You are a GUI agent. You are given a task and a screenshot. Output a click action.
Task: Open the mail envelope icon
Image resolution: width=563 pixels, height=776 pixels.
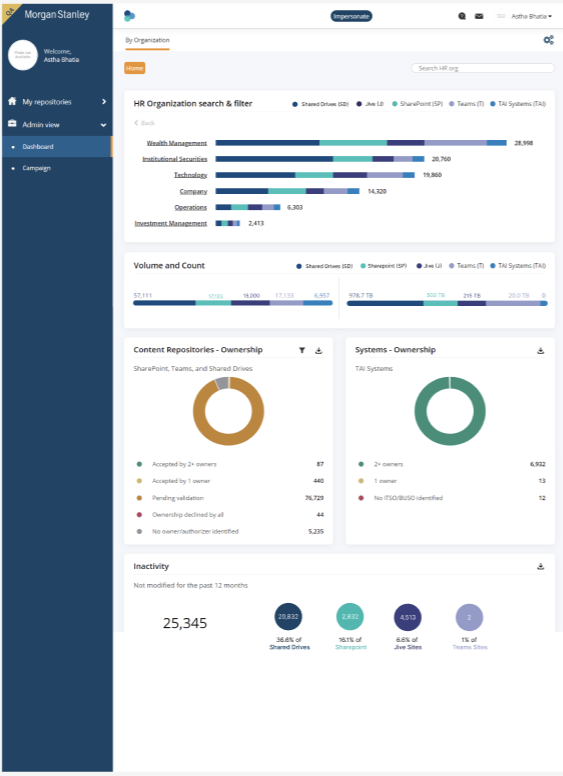tap(479, 16)
